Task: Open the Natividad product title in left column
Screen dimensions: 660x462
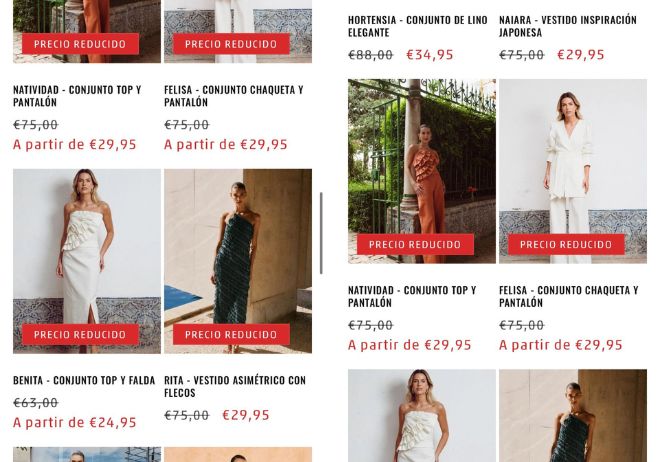Action: pyautogui.click(x=77, y=96)
